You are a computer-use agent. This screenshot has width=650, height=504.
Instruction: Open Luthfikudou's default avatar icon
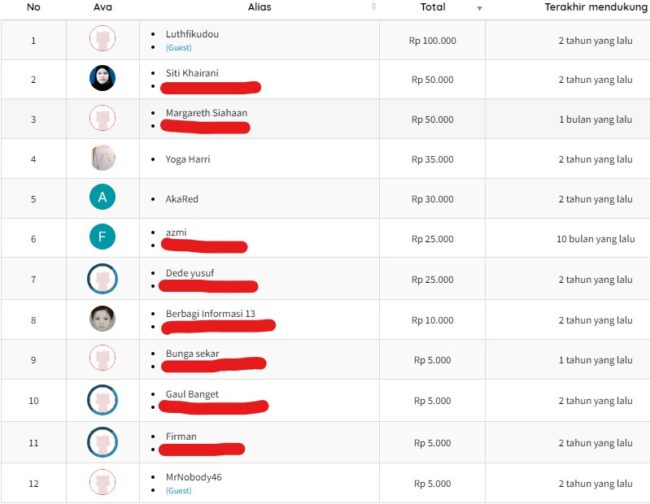(x=102, y=38)
